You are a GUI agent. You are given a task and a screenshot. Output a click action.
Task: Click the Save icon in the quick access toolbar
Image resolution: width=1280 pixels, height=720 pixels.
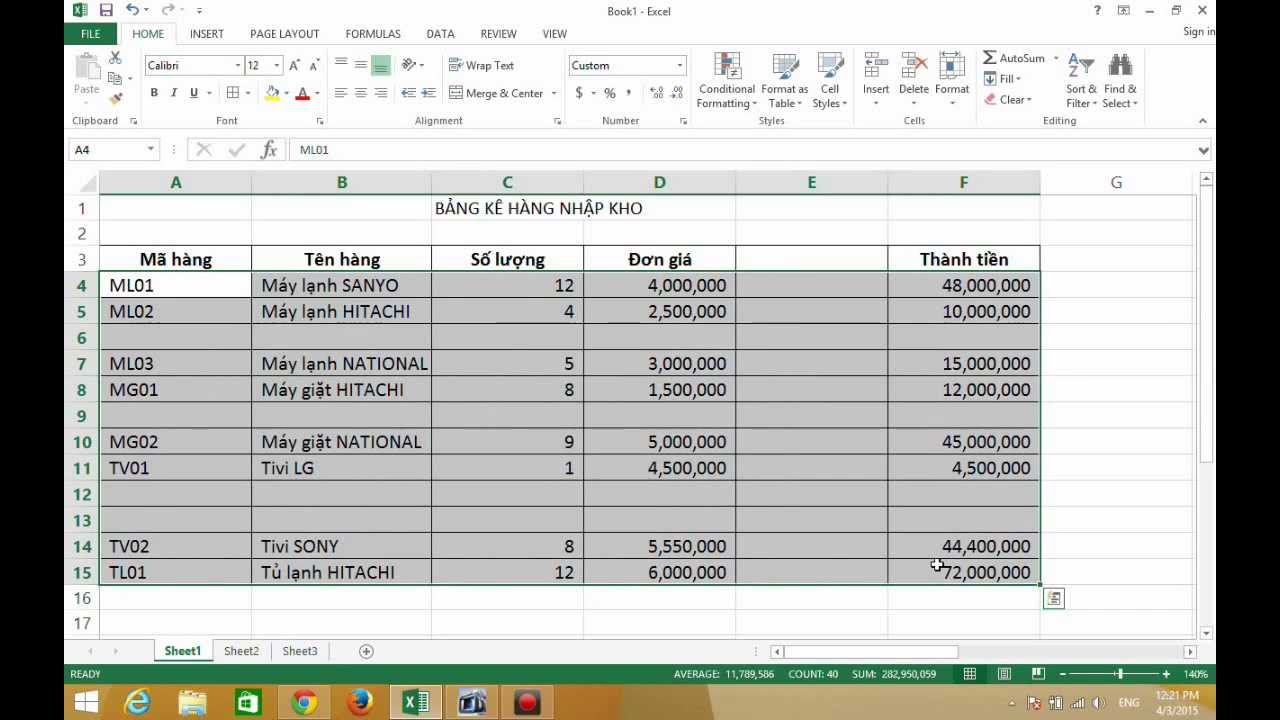(106, 10)
